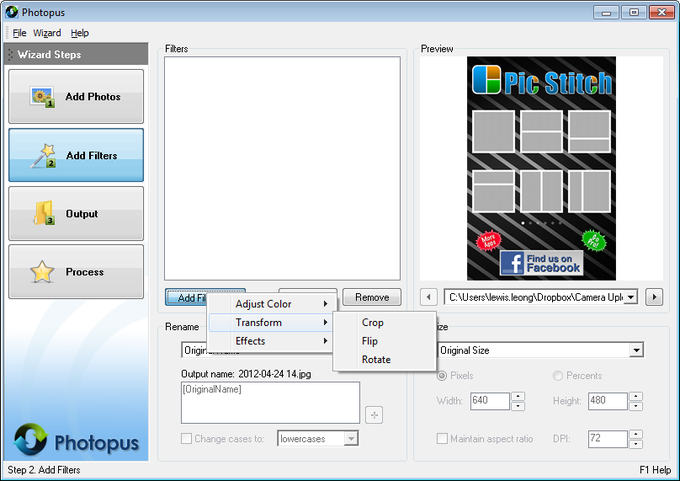Open the Help menu
680x481 pixels.
click(80, 33)
